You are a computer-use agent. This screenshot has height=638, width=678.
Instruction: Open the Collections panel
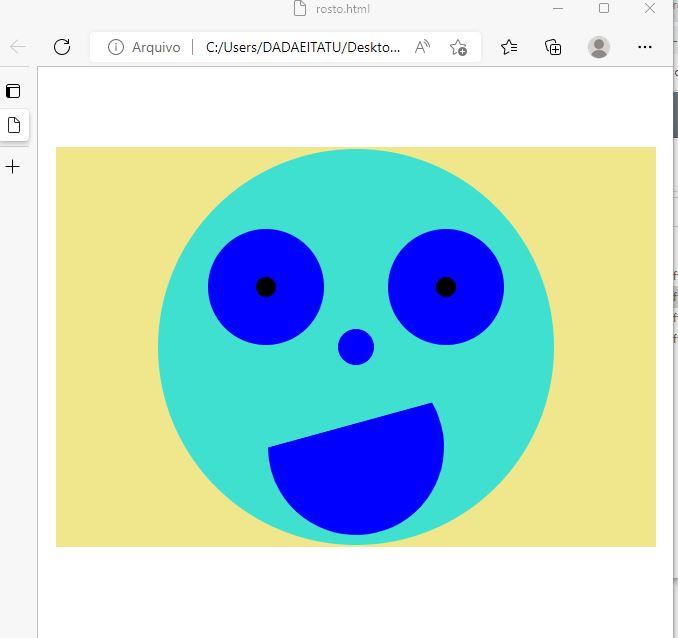553,47
